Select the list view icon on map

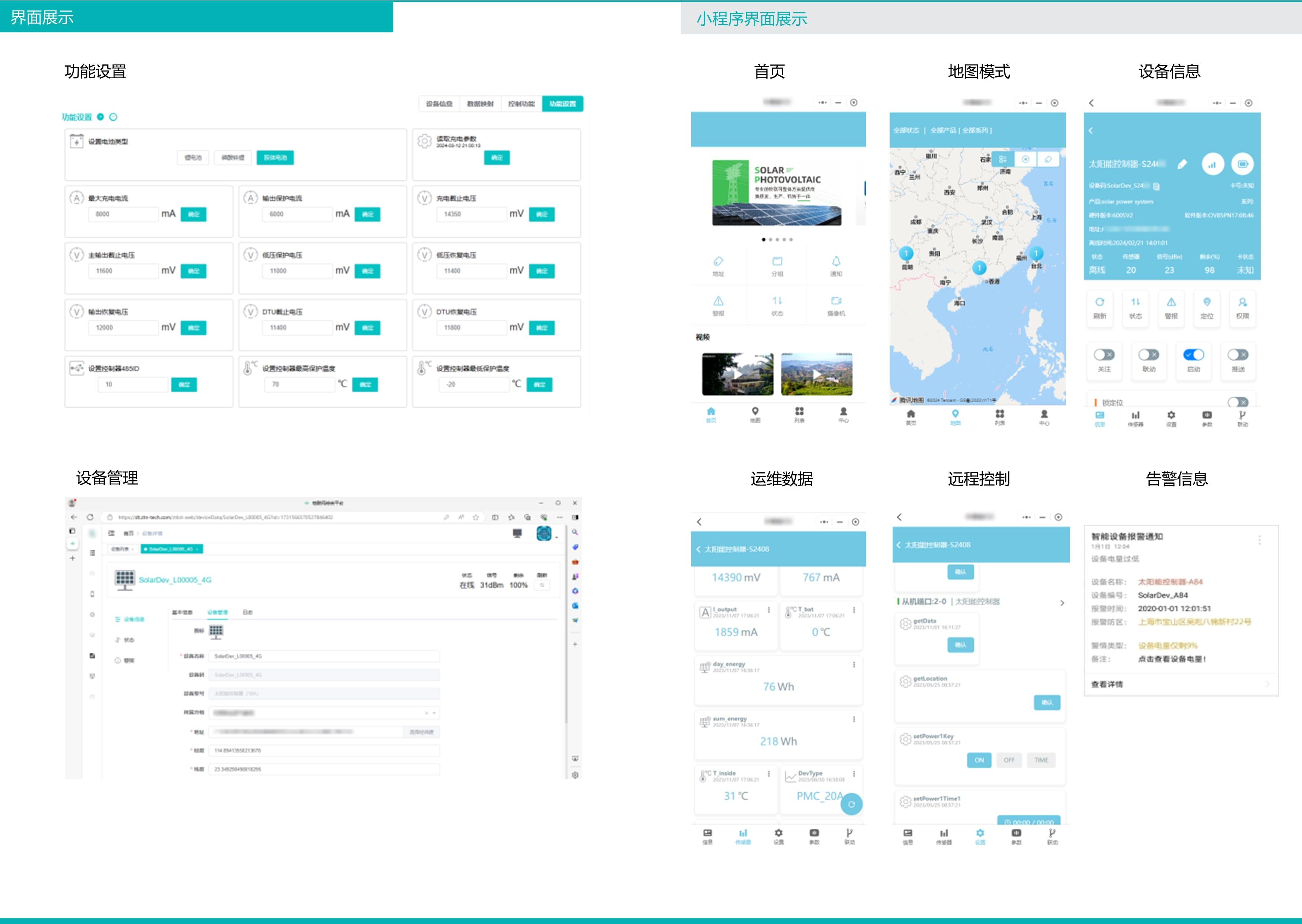1003,159
